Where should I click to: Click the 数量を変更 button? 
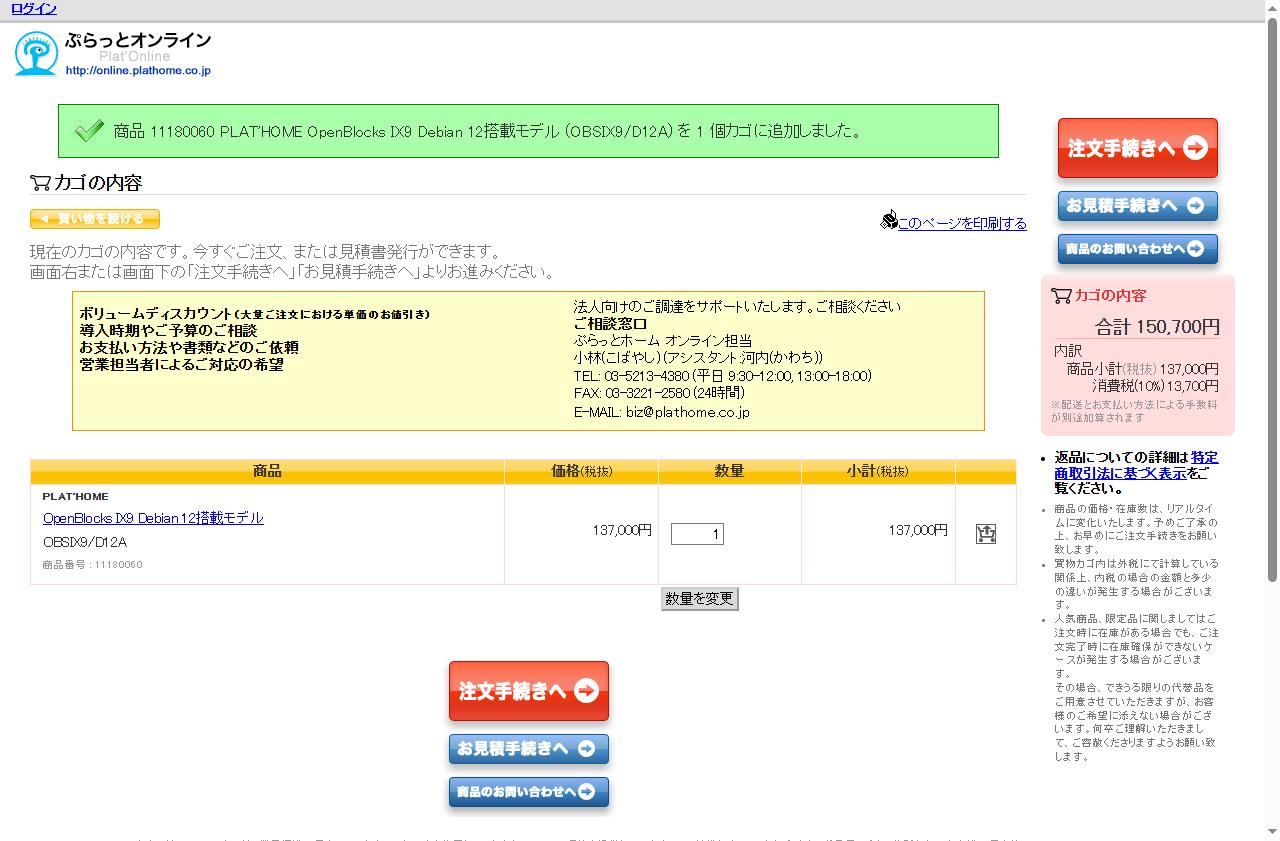[700, 598]
